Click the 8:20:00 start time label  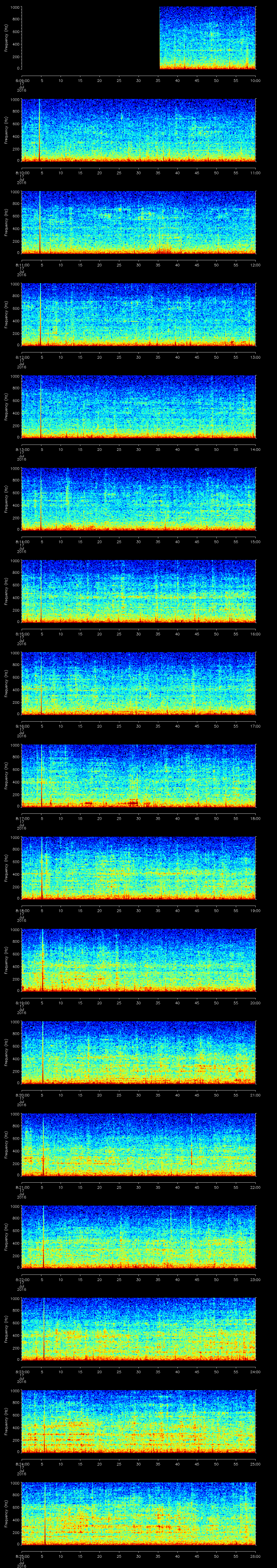click(x=22, y=1095)
